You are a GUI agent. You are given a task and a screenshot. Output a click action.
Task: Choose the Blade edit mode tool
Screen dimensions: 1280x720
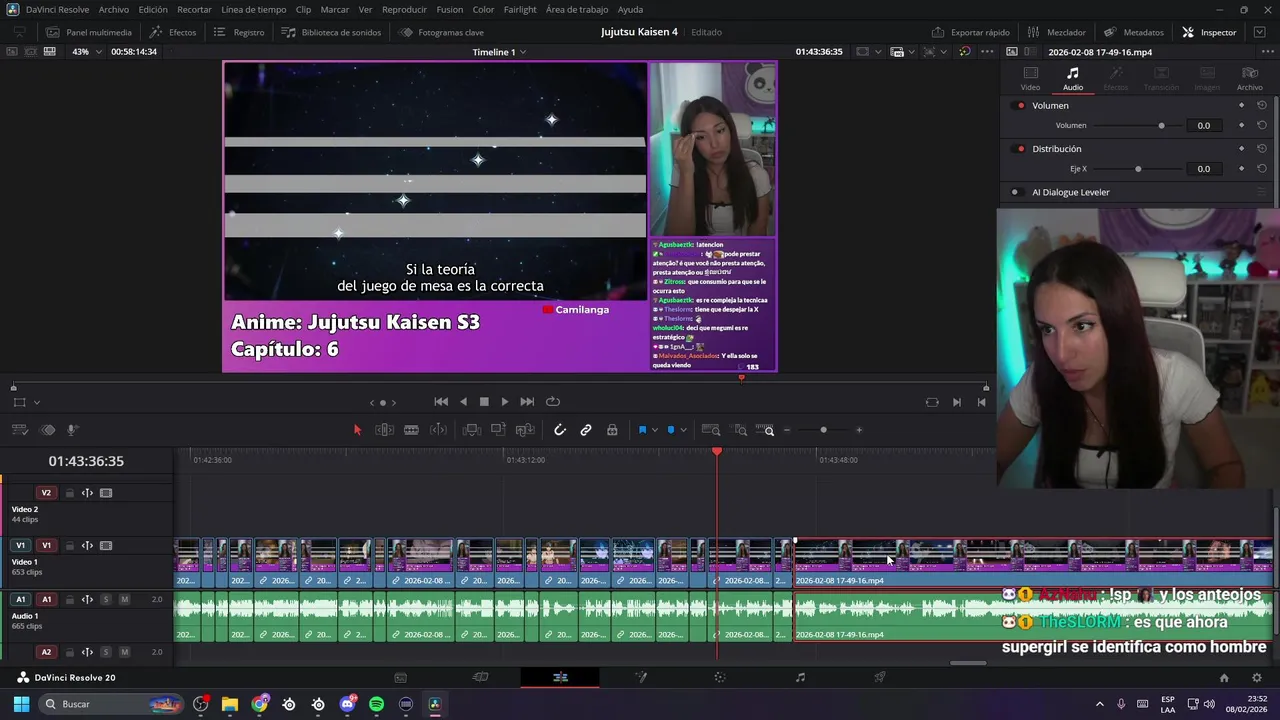click(411, 430)
